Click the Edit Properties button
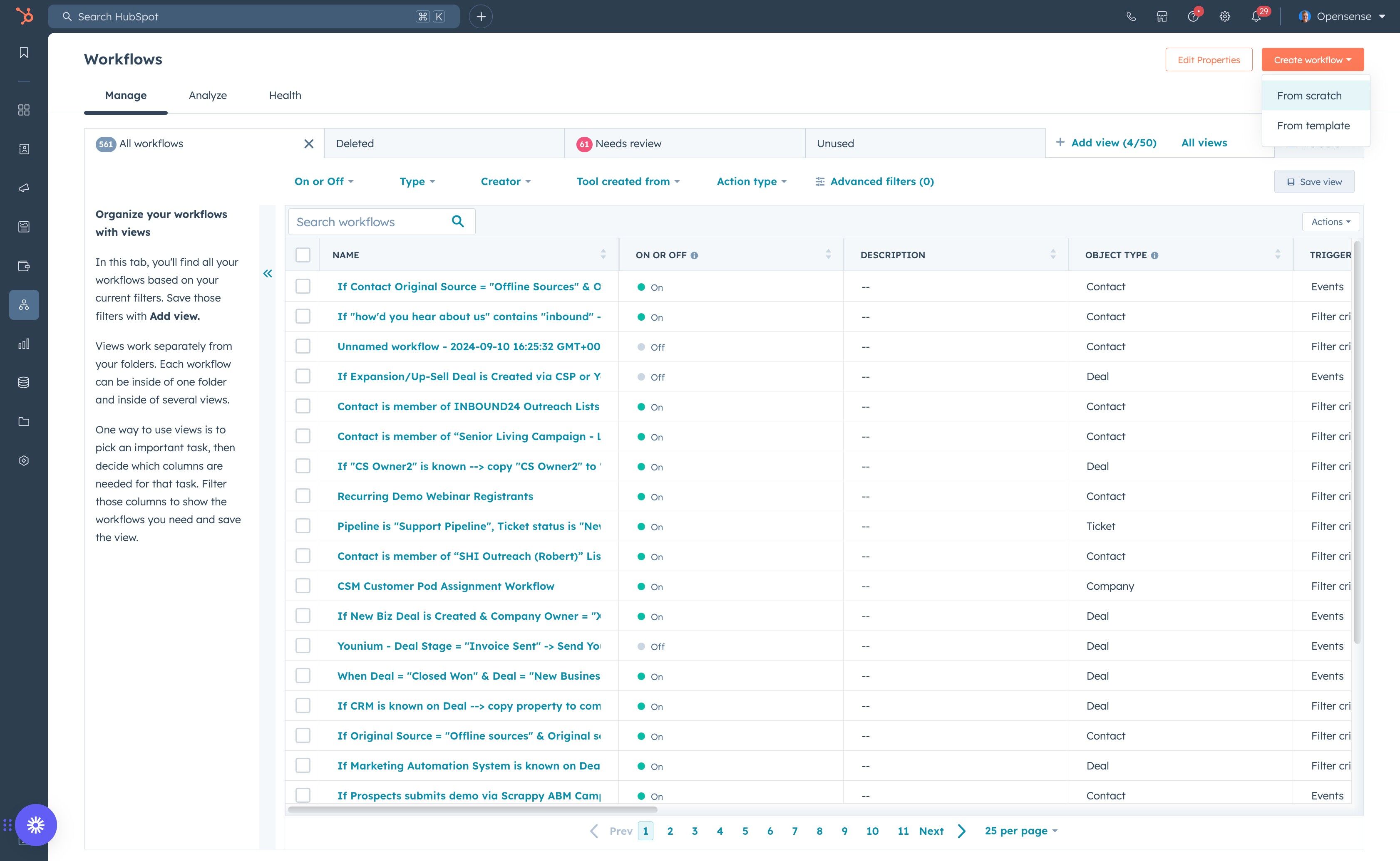The height and width of the screenshot is (861, 1400). pos(1209,60)
